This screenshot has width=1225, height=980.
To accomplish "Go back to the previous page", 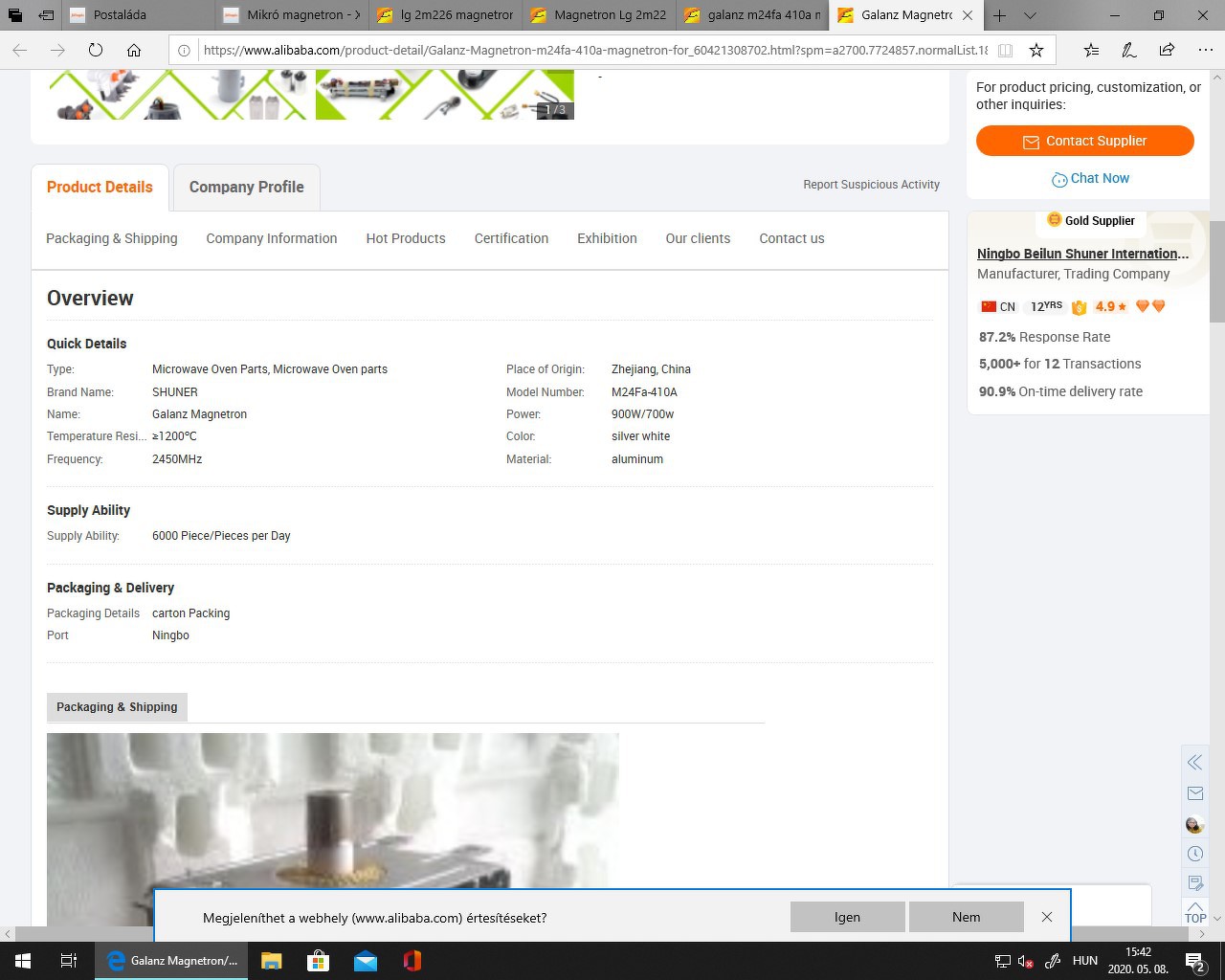I will point(20,50).
